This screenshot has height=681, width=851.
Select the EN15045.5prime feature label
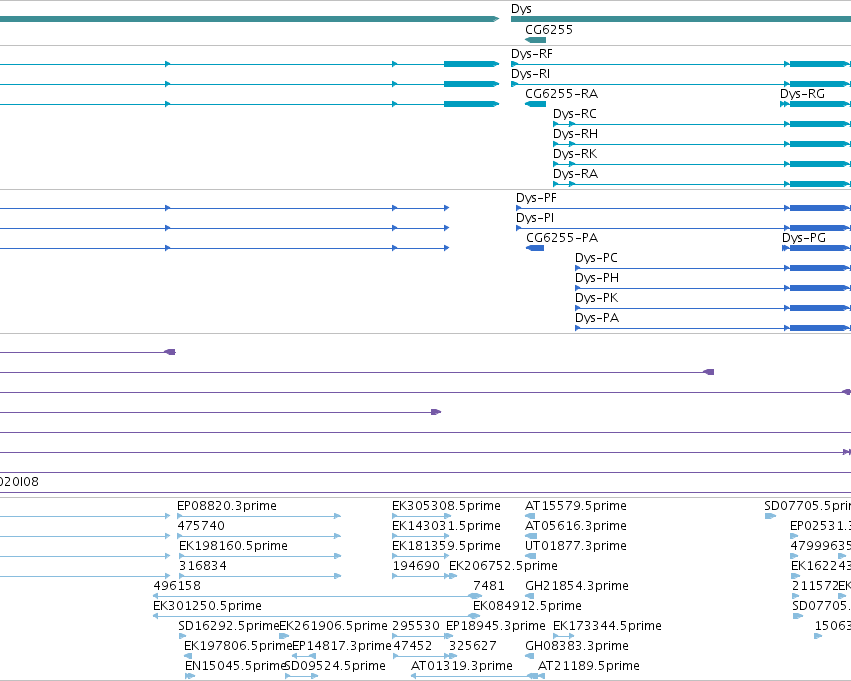[x=235, y=667]
